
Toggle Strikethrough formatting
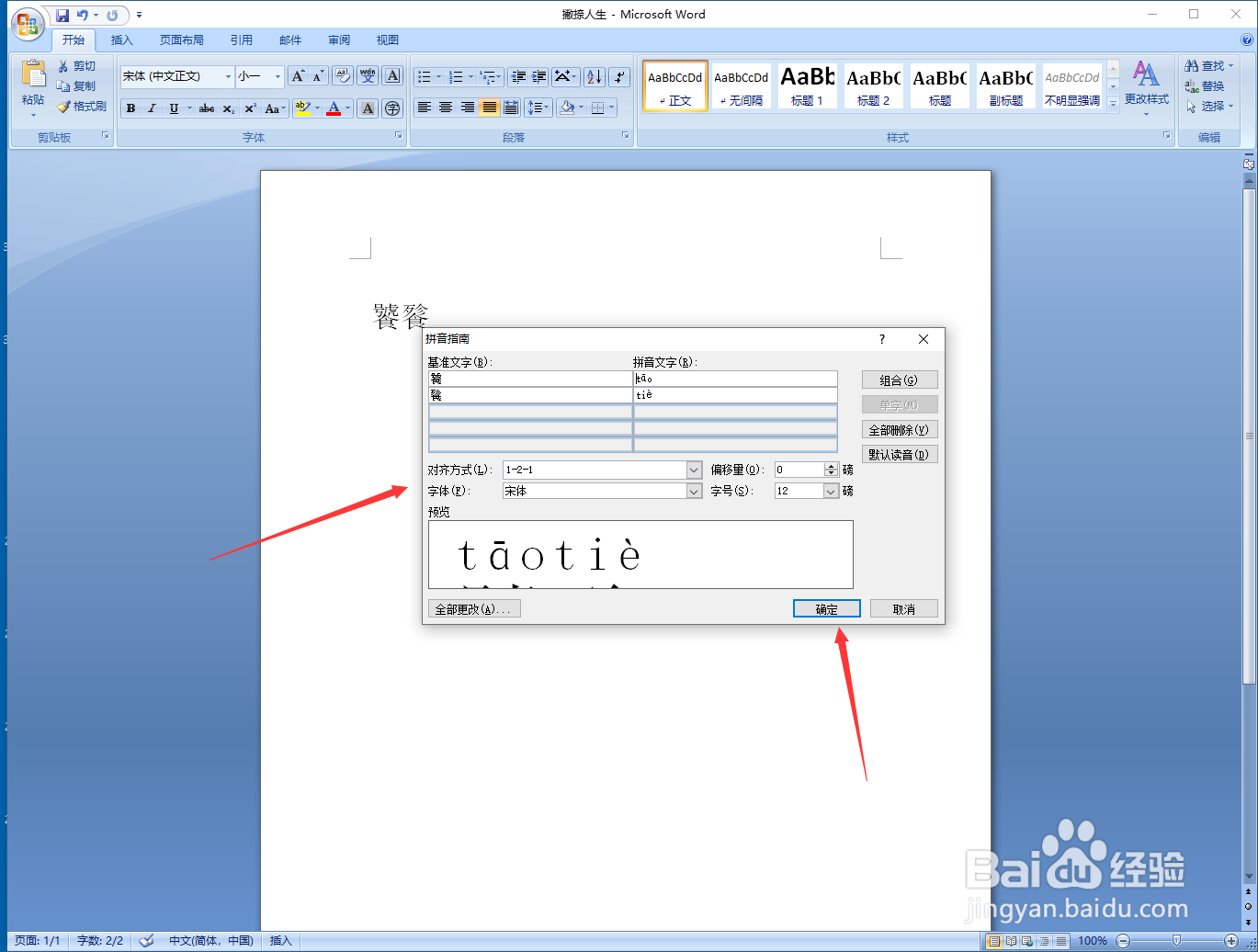pos(207,108)
